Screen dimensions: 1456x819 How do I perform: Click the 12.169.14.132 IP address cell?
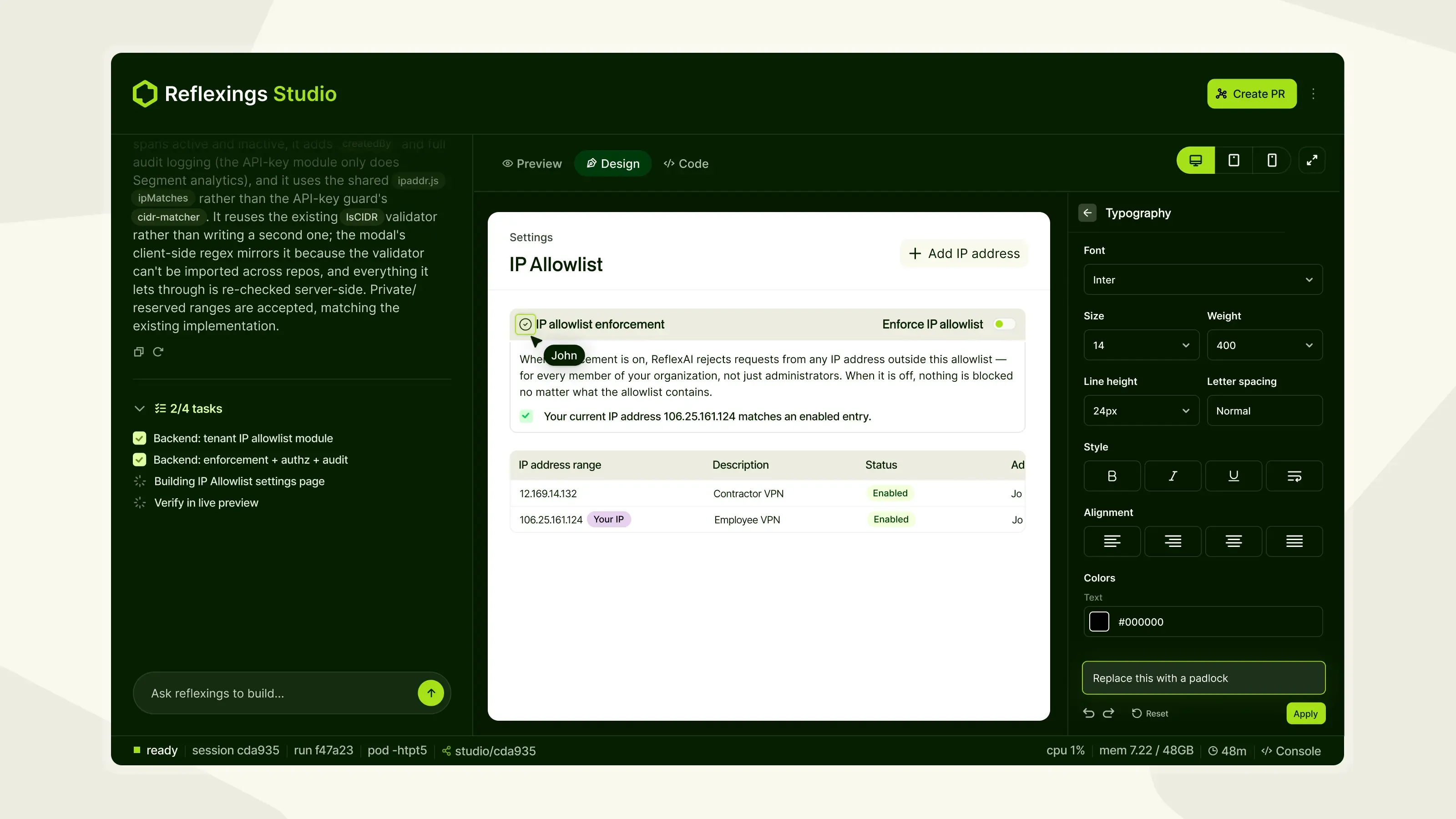548,494
